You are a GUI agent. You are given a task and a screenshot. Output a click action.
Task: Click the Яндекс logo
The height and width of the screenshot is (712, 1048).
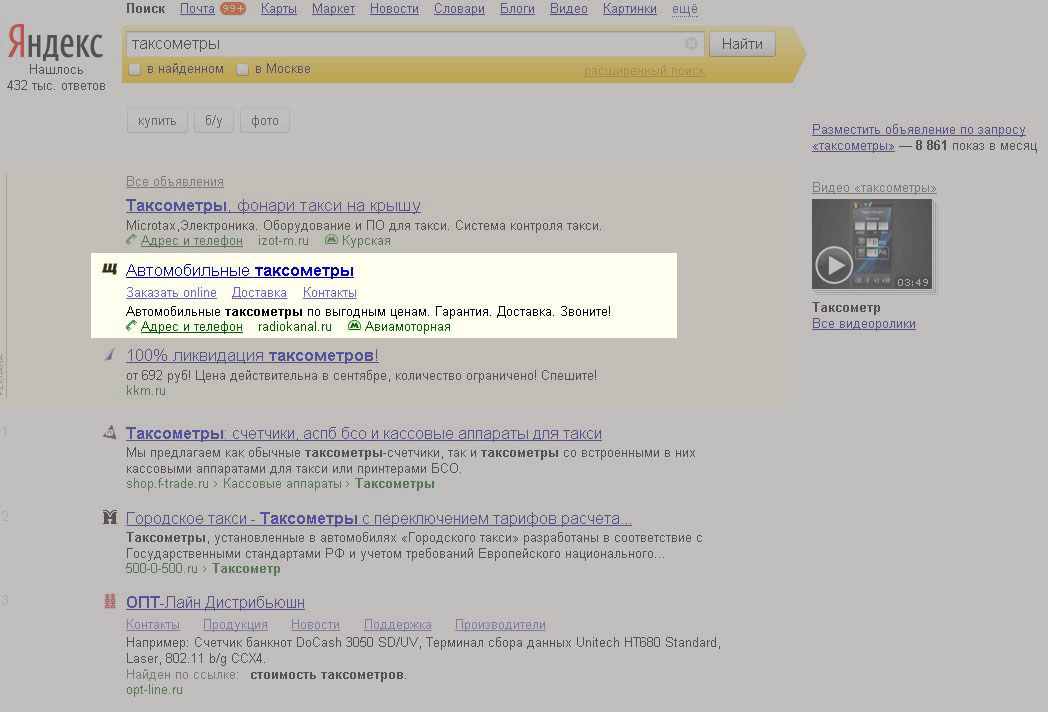[55, 43]
